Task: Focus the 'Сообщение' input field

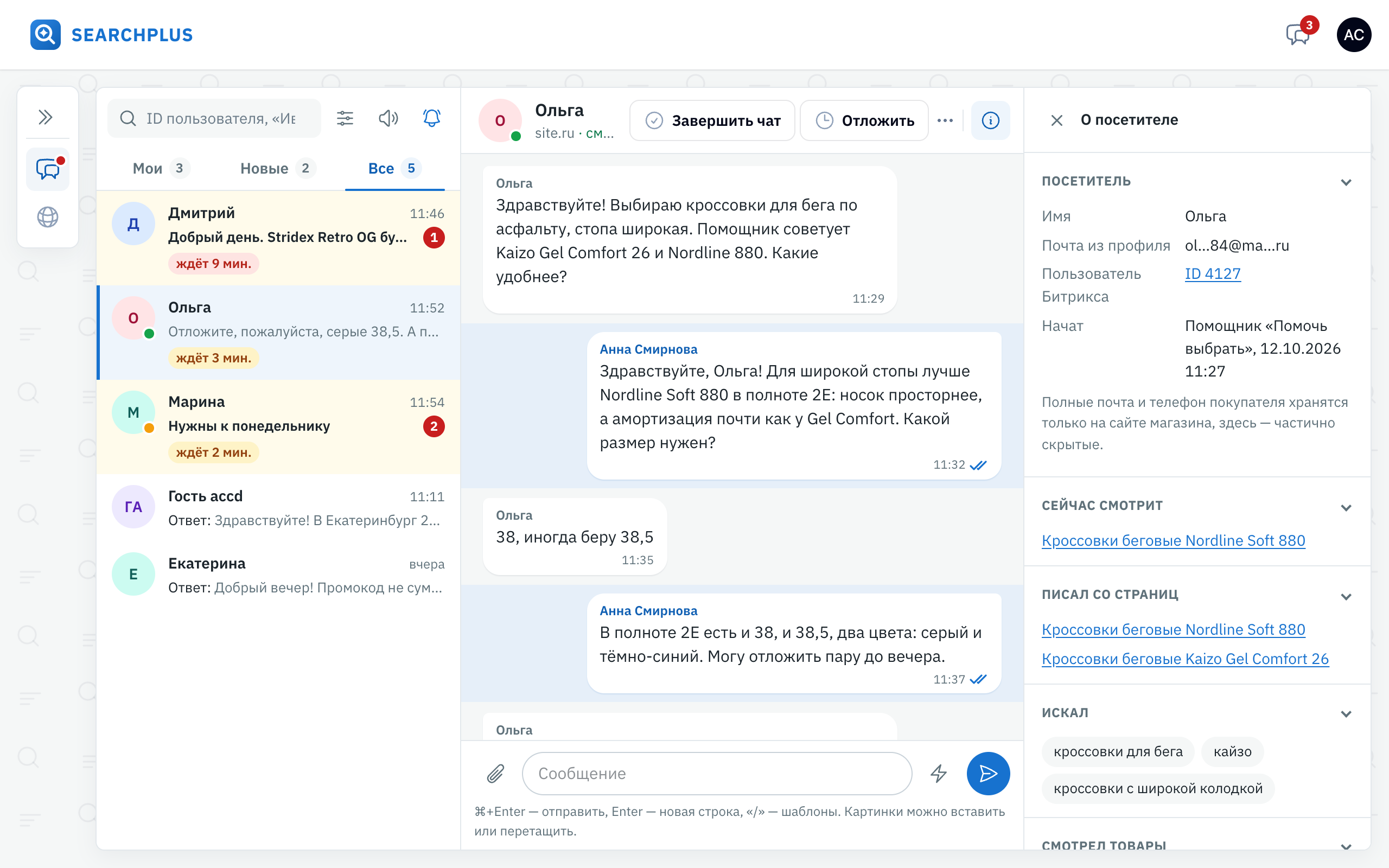Action: [x=716, y=773]
